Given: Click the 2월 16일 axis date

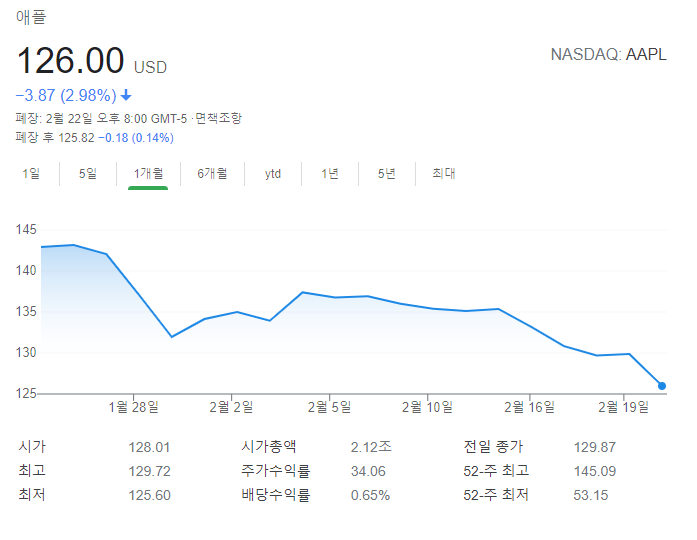Looking at the screenshot, I should click(529, 407).
